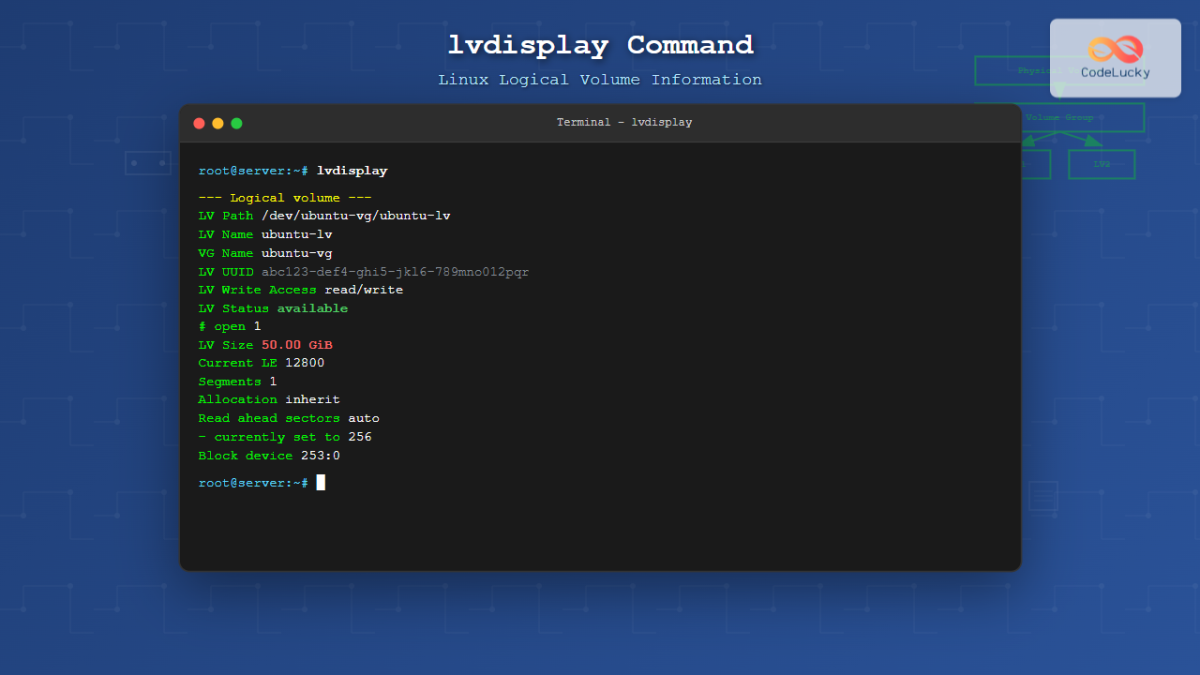Viewport: 1200px width, 675px height.
Task: Select the Terminal - lvdisplay title bar text
Action: point(623,122)
